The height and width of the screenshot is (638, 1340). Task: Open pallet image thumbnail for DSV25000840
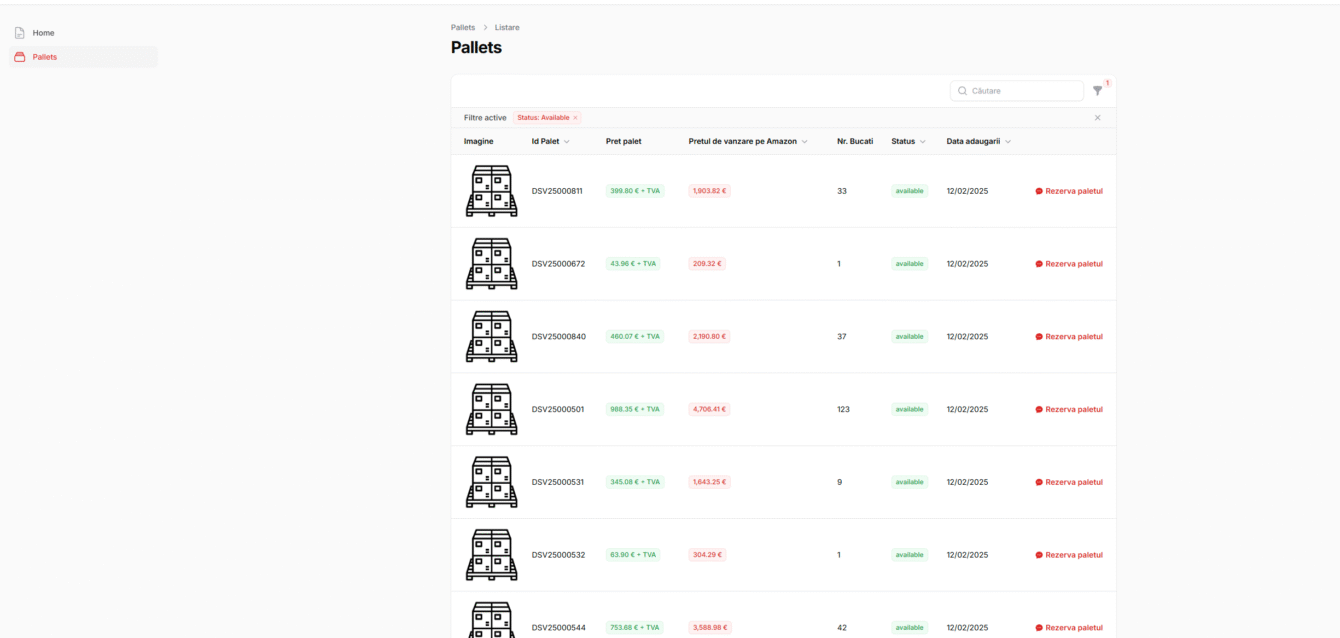click(491, 336)
